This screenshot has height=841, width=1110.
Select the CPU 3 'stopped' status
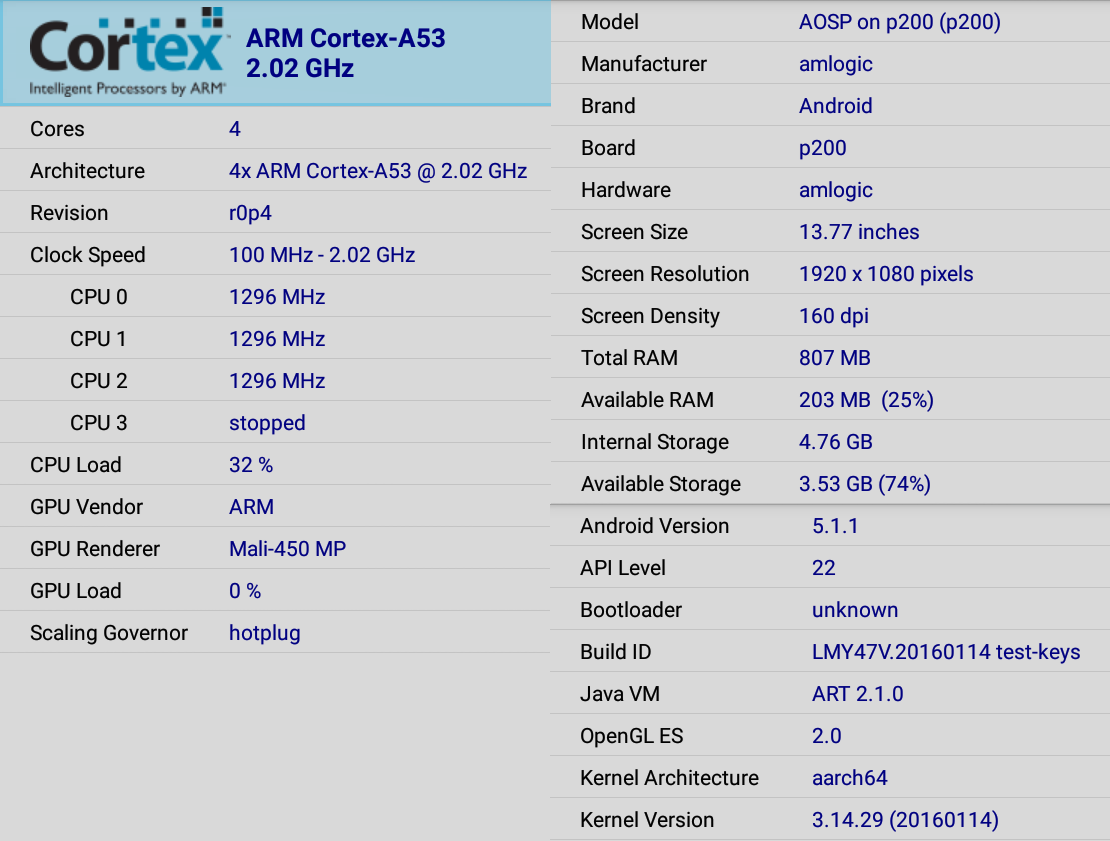267,423
